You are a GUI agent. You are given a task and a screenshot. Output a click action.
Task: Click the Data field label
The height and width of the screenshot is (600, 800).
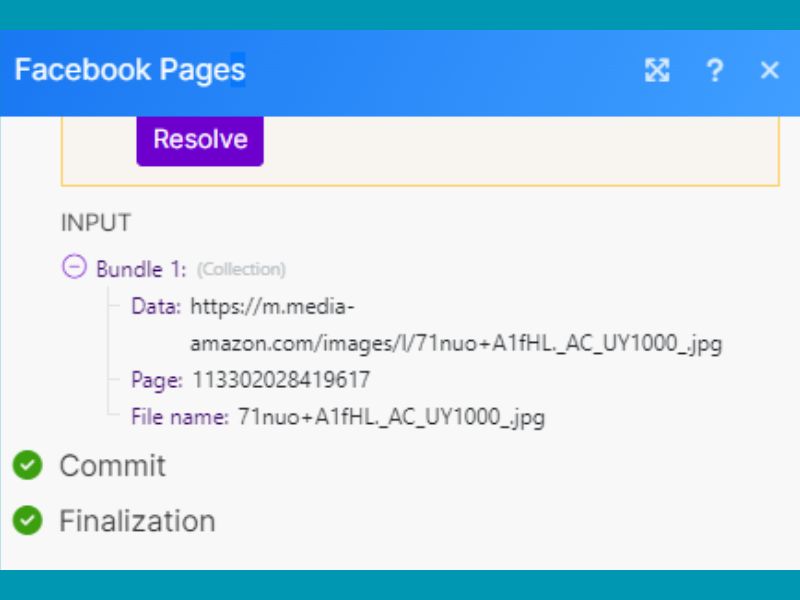coord(156,306)
